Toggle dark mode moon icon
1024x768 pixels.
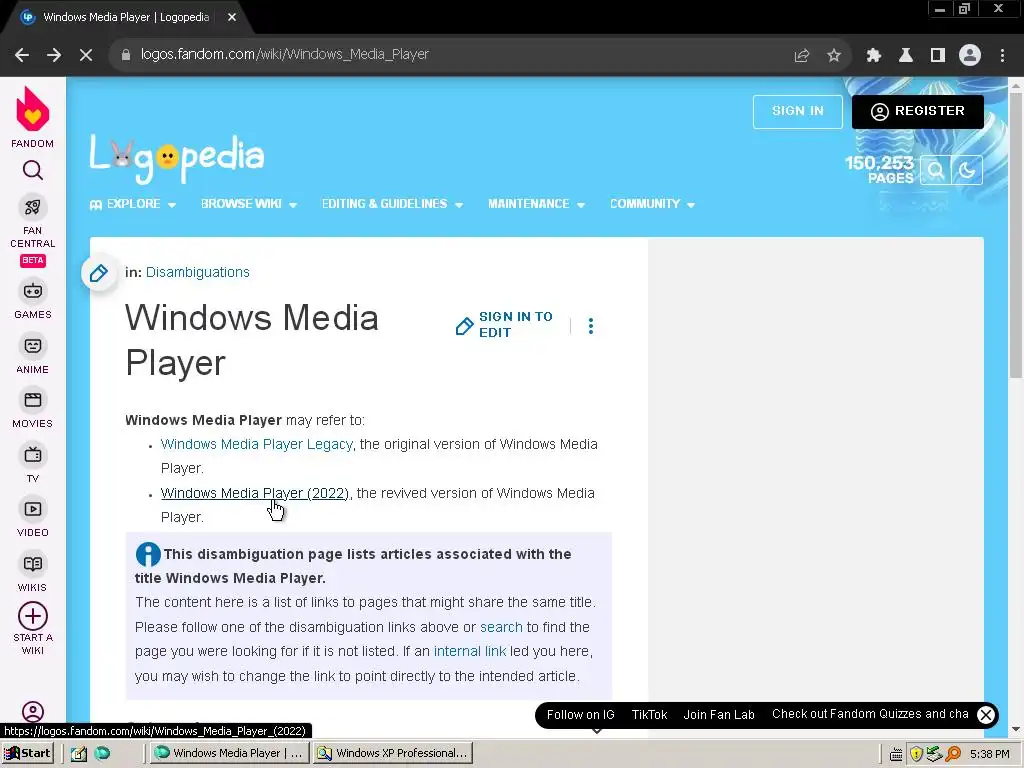967,170
